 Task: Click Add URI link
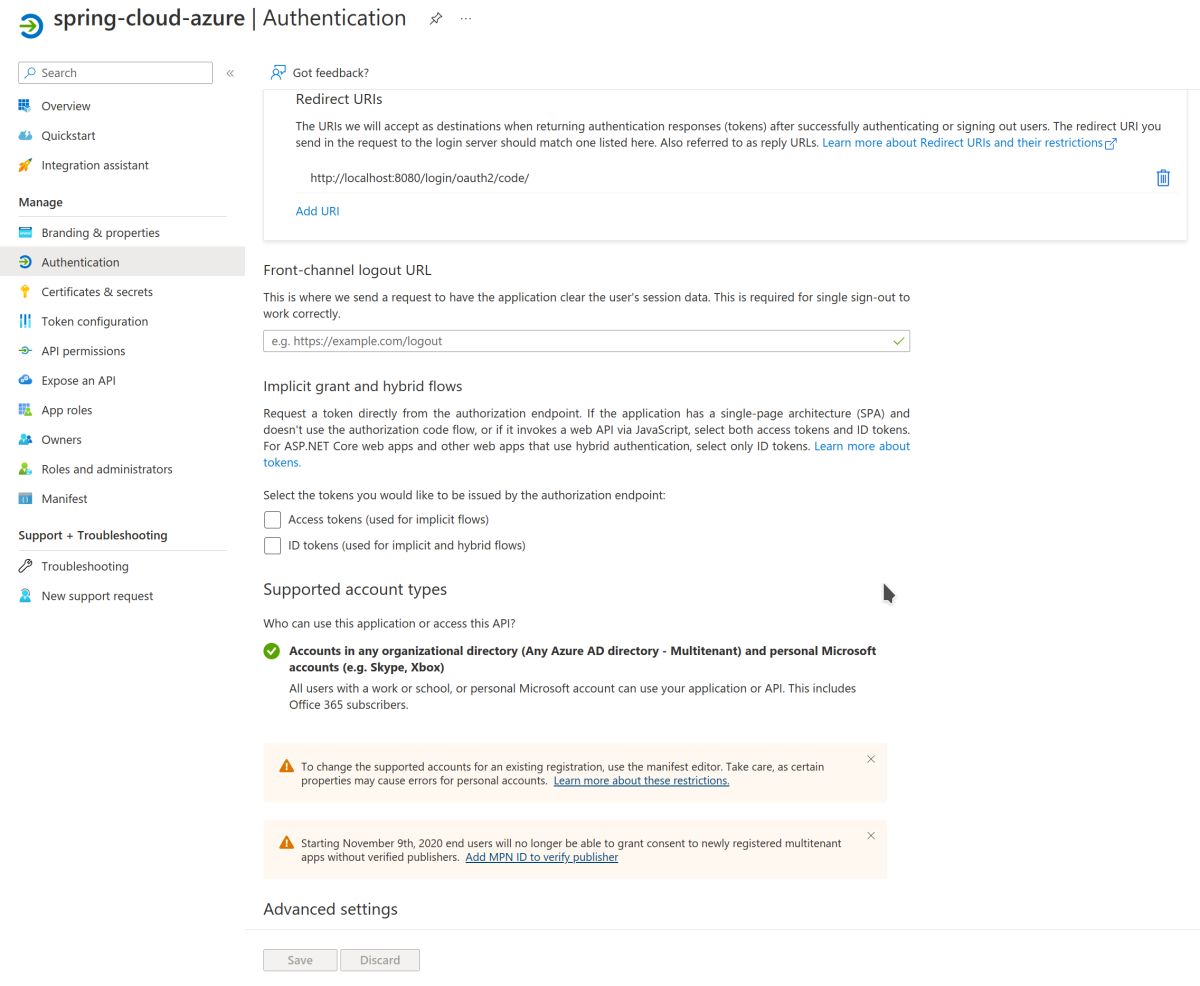point(317,211)
